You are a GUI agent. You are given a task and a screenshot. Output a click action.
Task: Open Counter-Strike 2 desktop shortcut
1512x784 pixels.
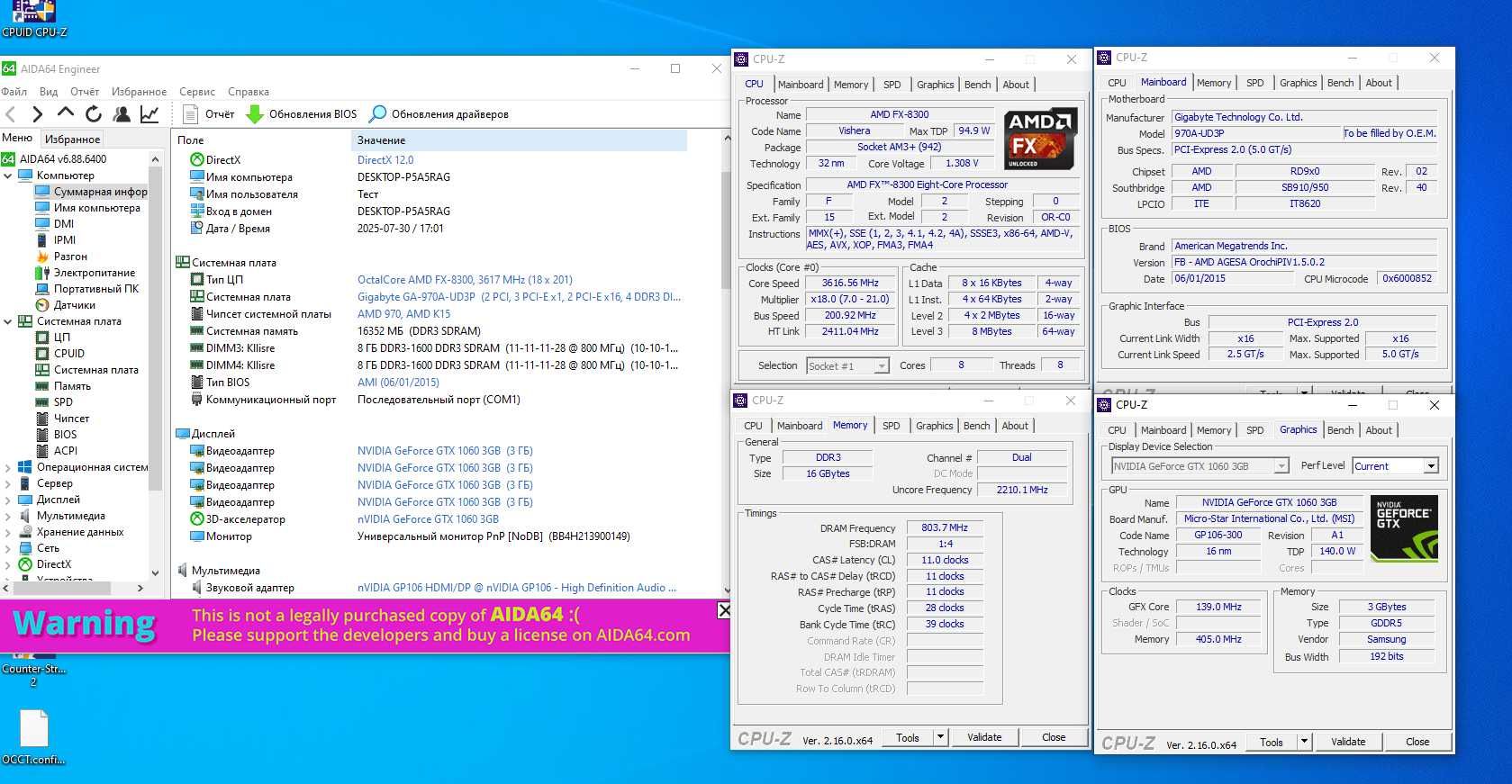(33, 670)
